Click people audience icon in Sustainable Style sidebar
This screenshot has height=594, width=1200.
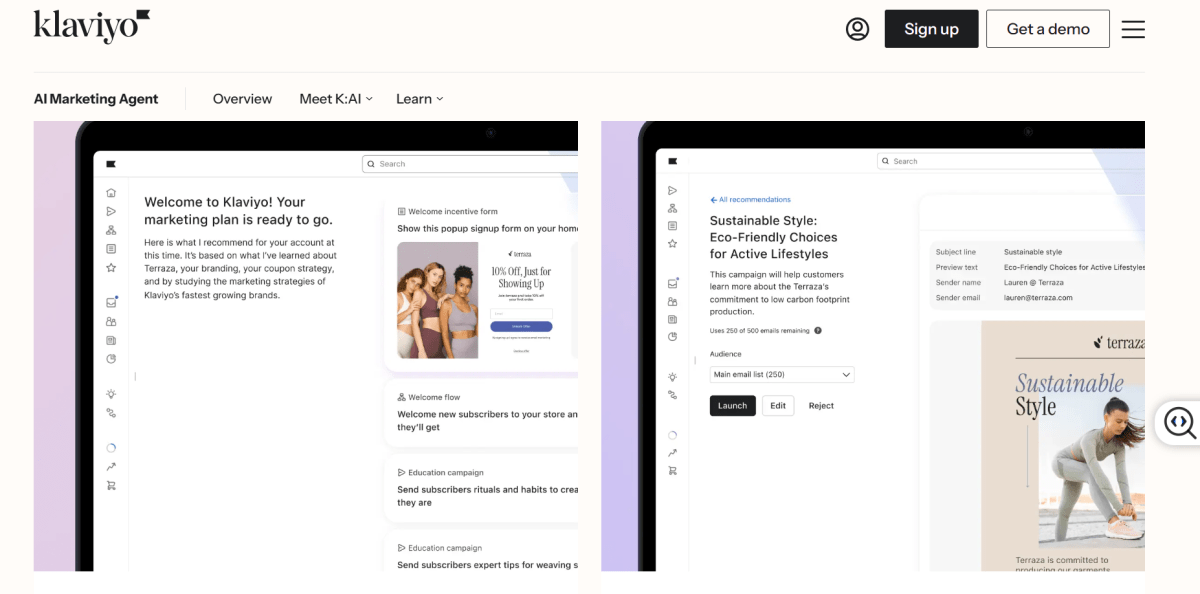[x=673, y=301]
